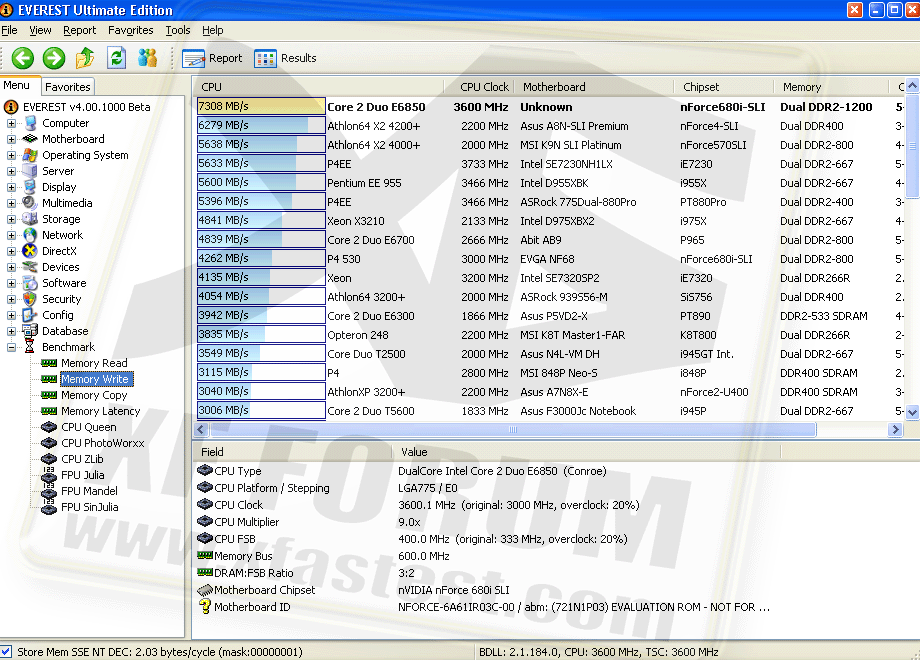Expand the Display tree node
This screenshot has height=660, width=920.
pos(11,187)
